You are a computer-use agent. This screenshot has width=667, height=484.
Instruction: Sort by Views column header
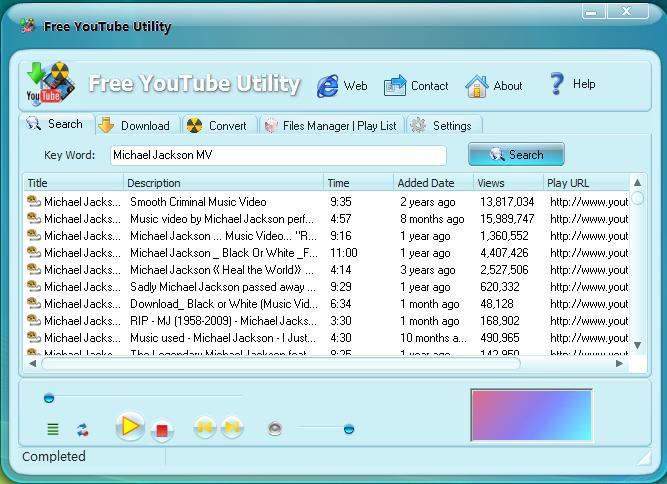click(x=508, y=183)
